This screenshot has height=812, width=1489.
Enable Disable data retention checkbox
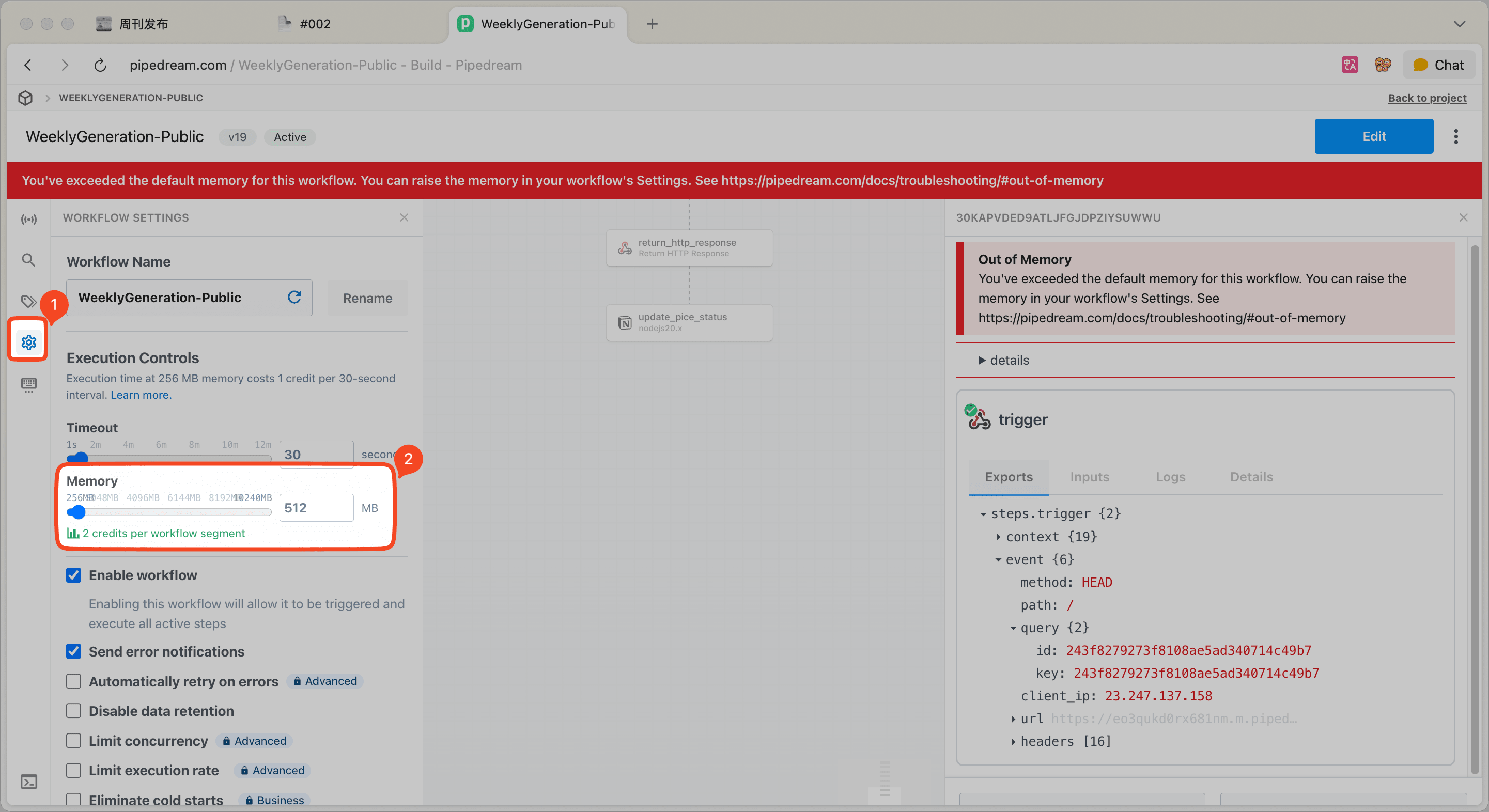point(73,711)
